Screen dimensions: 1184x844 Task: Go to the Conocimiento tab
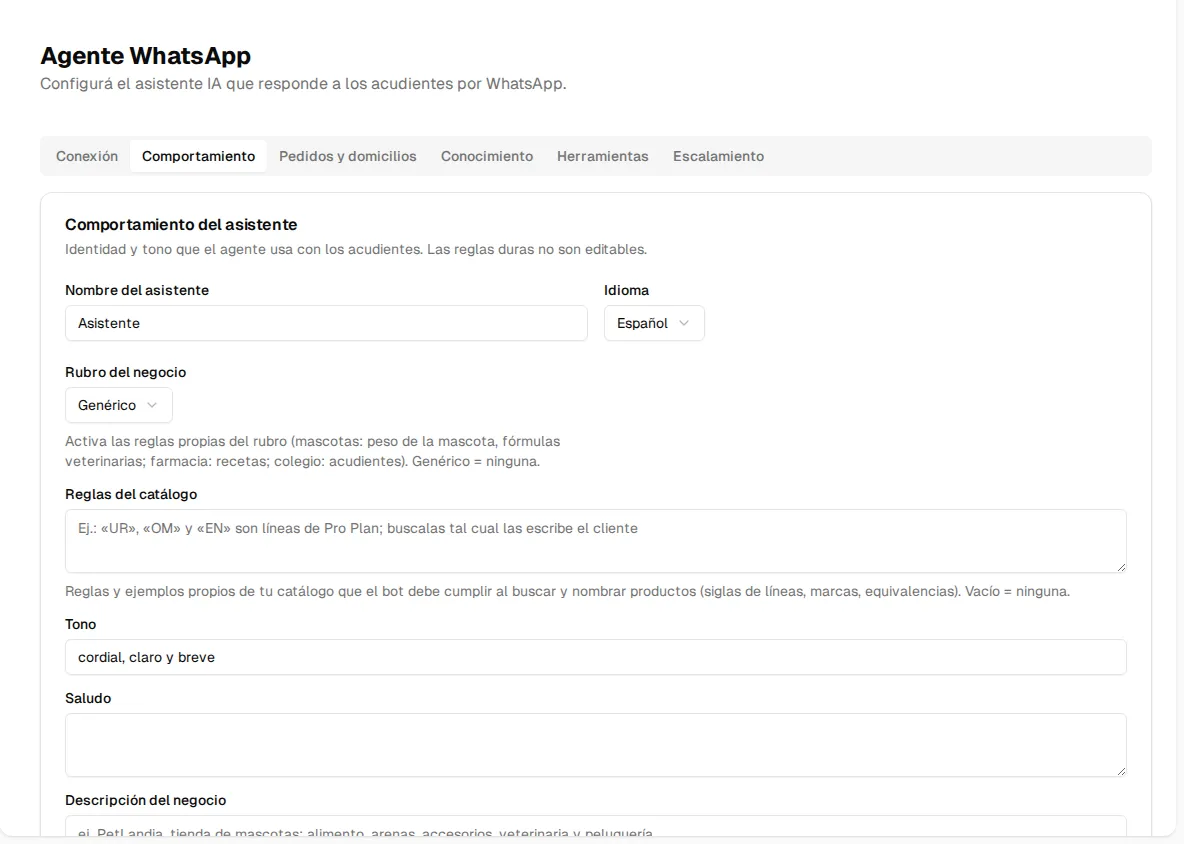pyautogui.click(x=487, y=156)
